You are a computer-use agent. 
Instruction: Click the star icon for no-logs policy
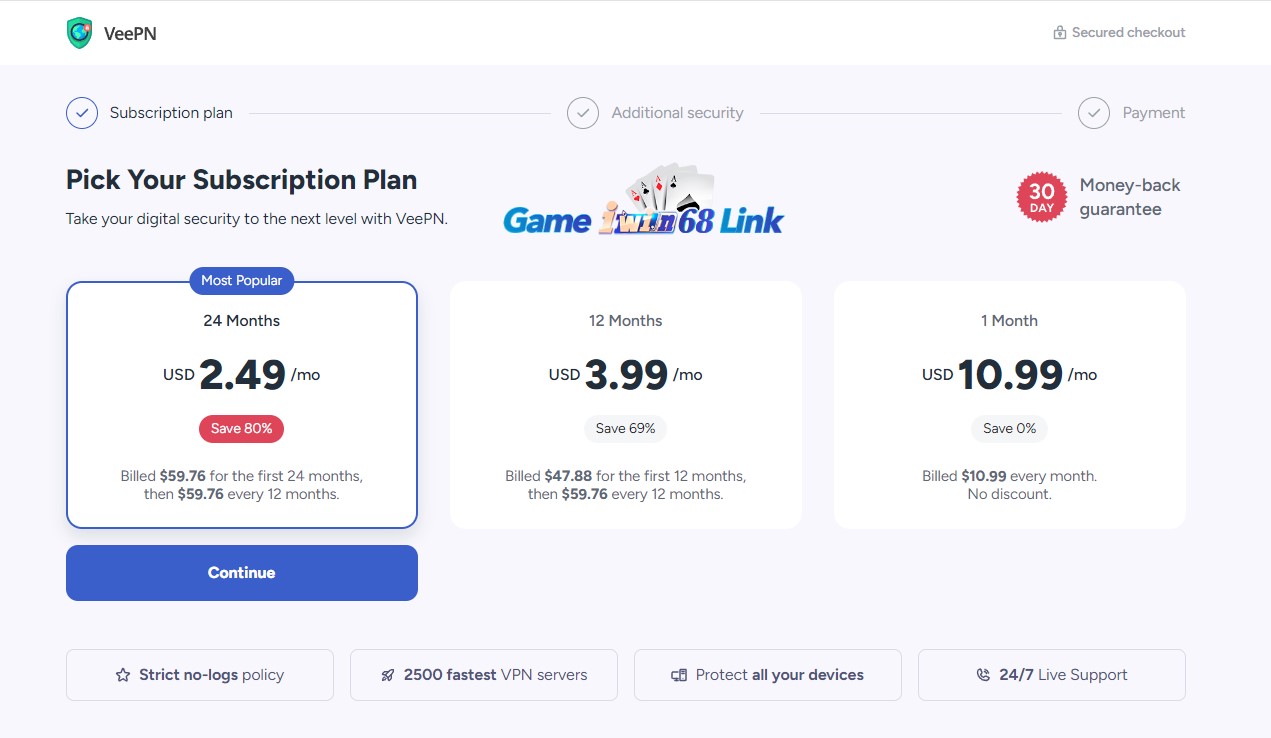[123, 675]
